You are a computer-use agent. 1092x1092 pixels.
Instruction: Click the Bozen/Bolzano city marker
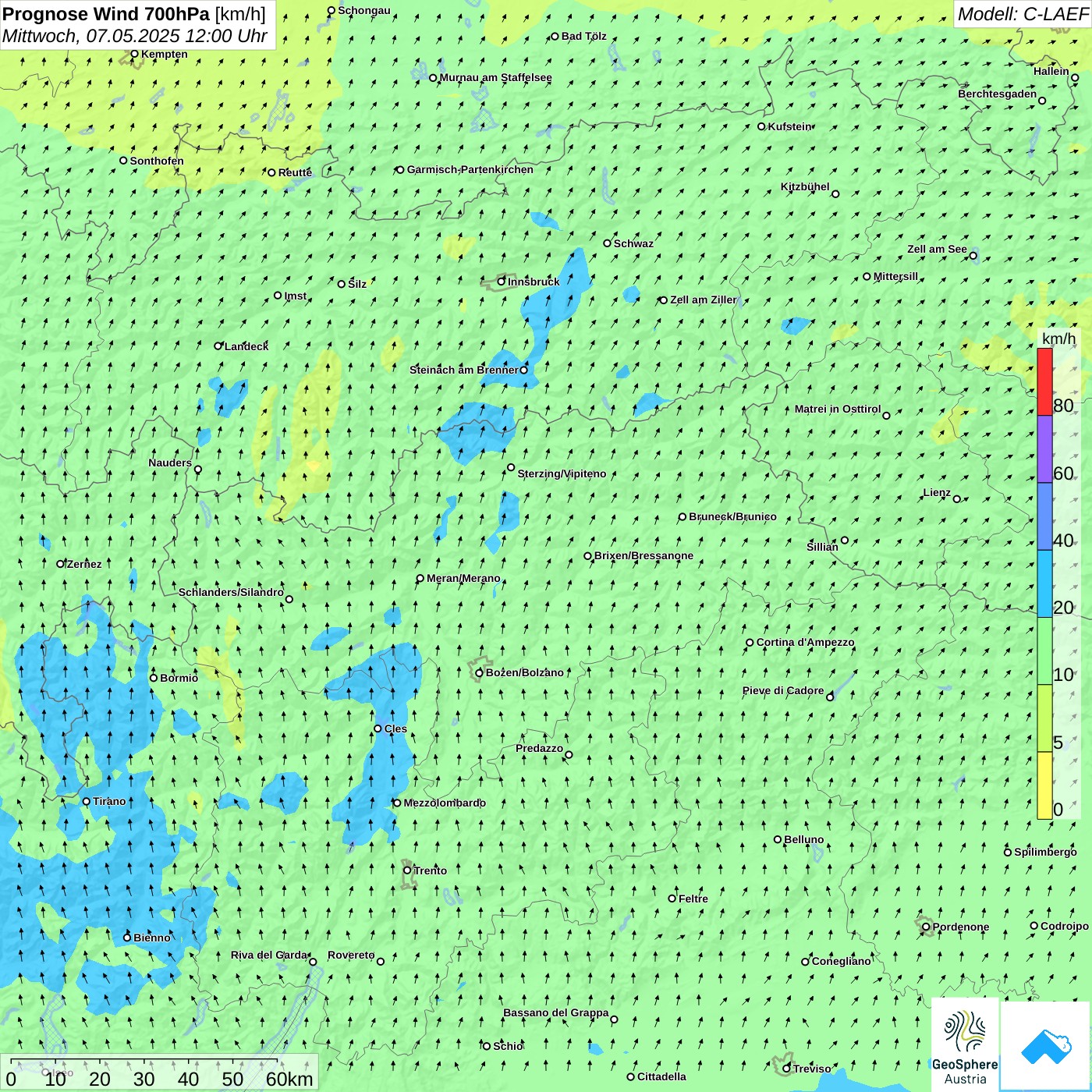tap(479, 672)
